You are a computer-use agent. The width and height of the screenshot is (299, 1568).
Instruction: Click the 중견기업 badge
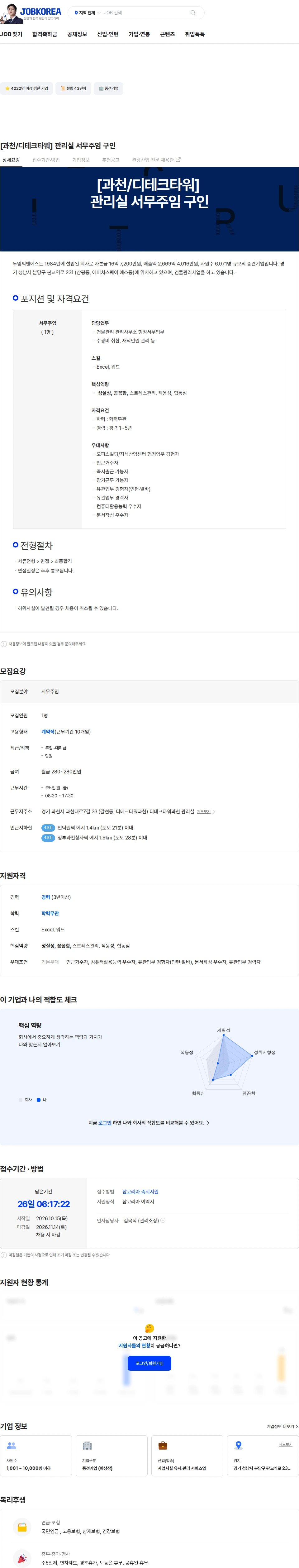click(109, 88)
